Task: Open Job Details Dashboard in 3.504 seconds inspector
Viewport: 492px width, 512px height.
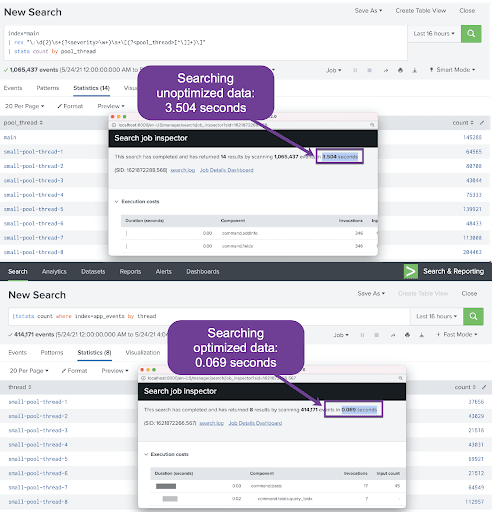Action: click(226, 170)
